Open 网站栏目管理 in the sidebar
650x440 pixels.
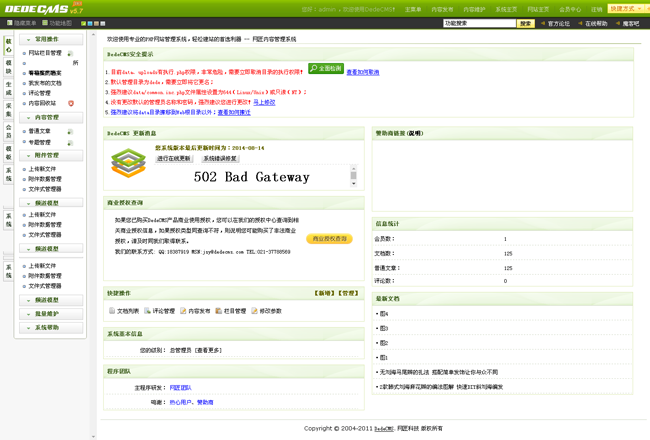[x=45, y=53]
